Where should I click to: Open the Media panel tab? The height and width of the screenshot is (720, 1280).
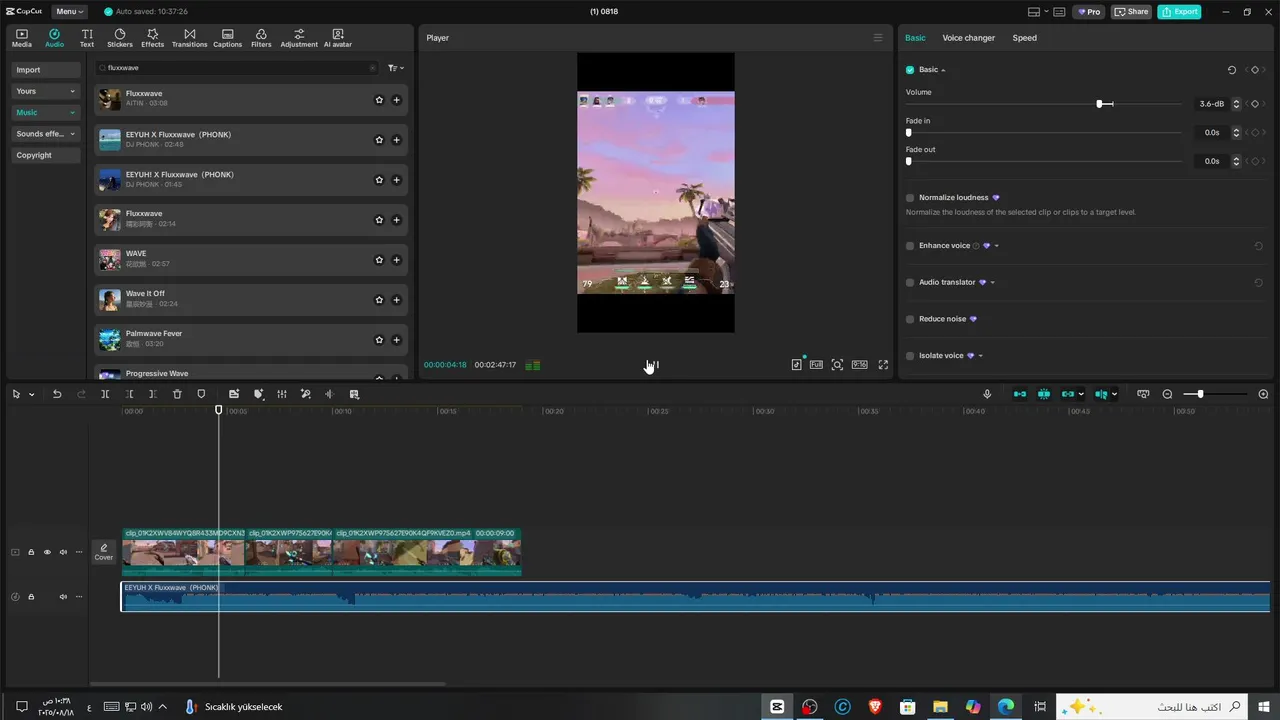click(x=21, y=38)
